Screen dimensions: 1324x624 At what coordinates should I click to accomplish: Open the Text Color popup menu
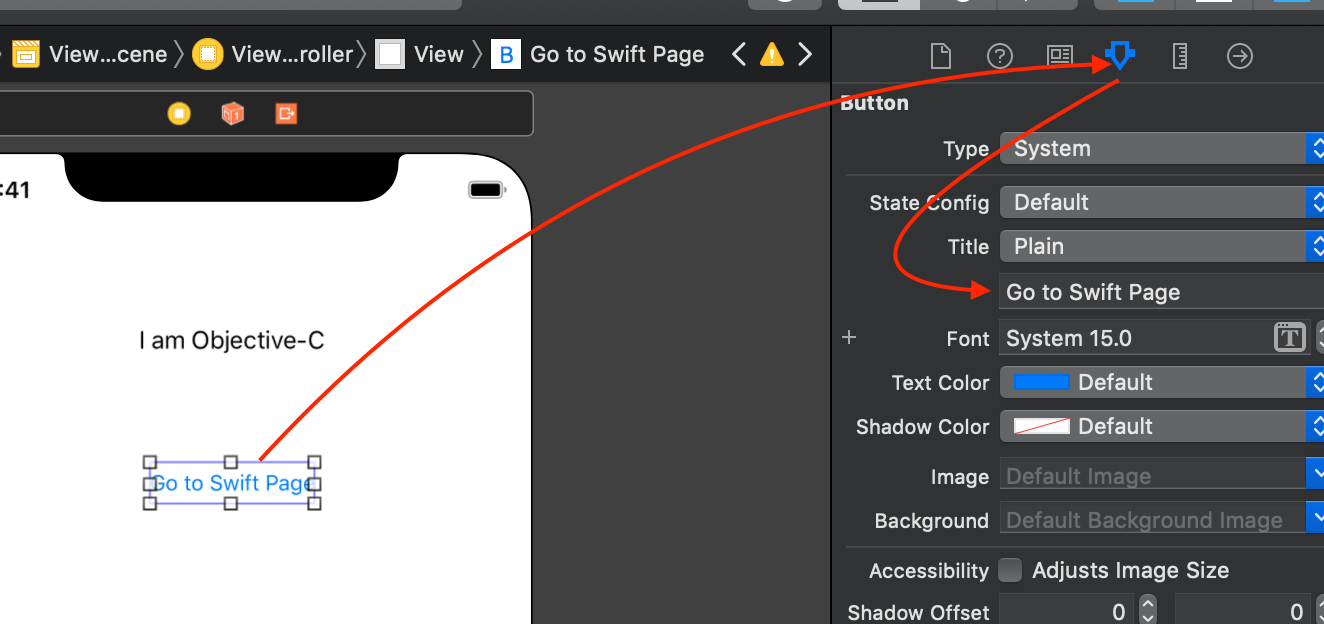pyautogui.click(x=1161, y=382)
